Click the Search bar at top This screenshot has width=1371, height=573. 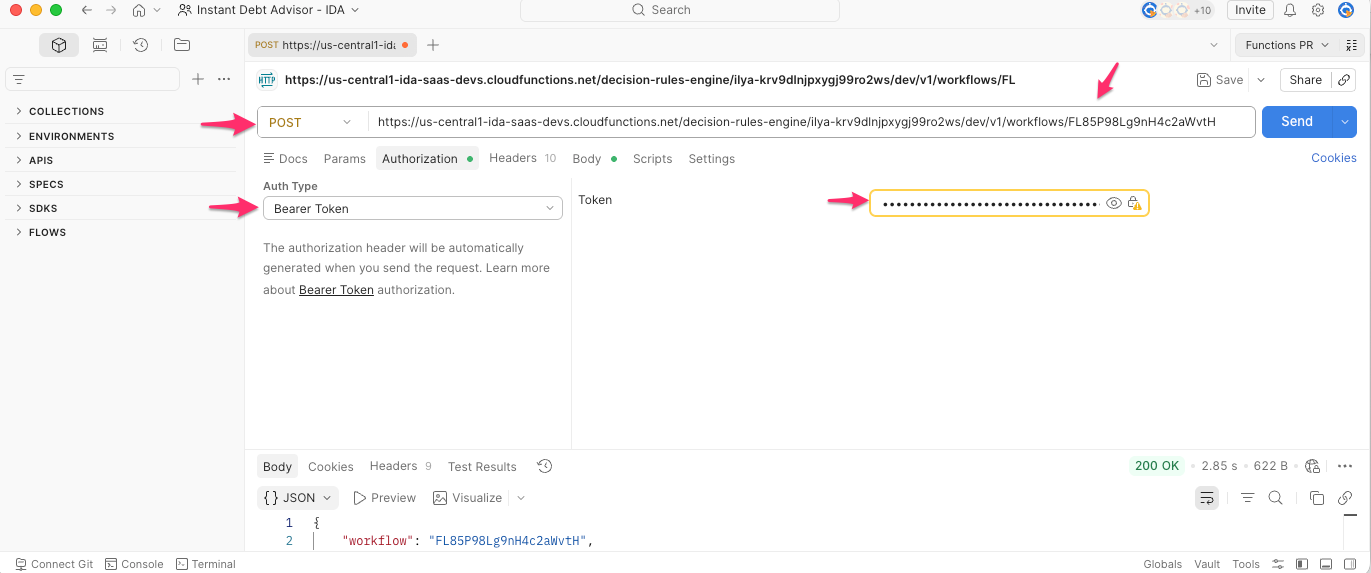click(x=680, y=10)
